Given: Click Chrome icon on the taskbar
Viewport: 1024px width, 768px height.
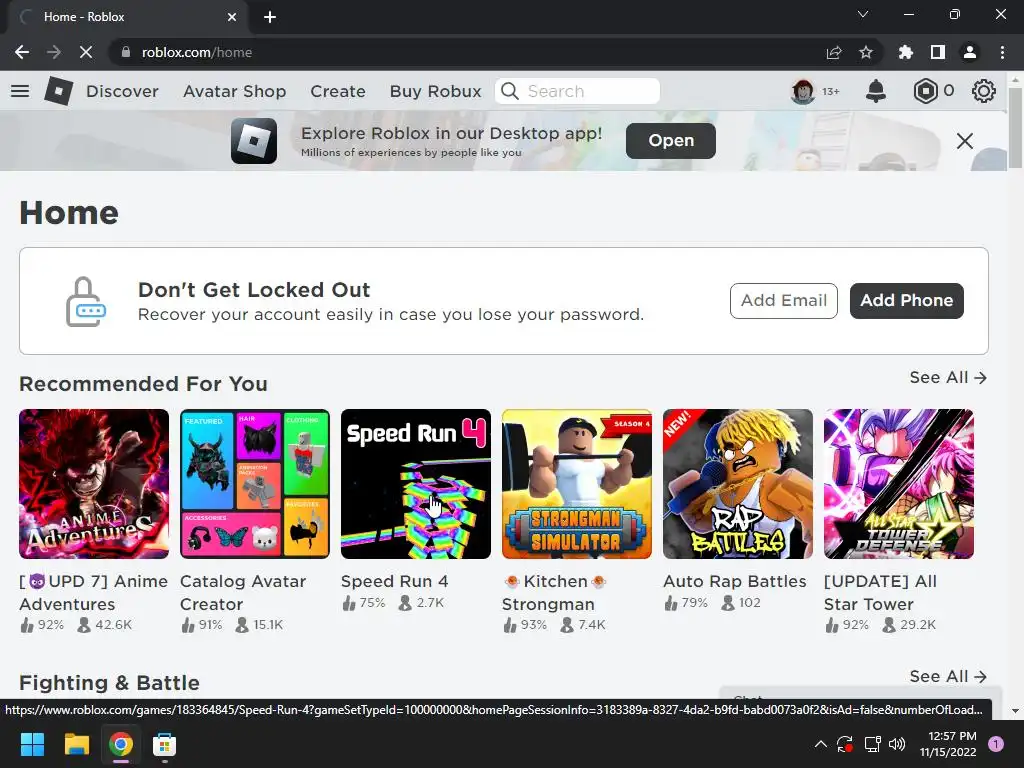Looking at the screenshot, I should pos(121,744).
